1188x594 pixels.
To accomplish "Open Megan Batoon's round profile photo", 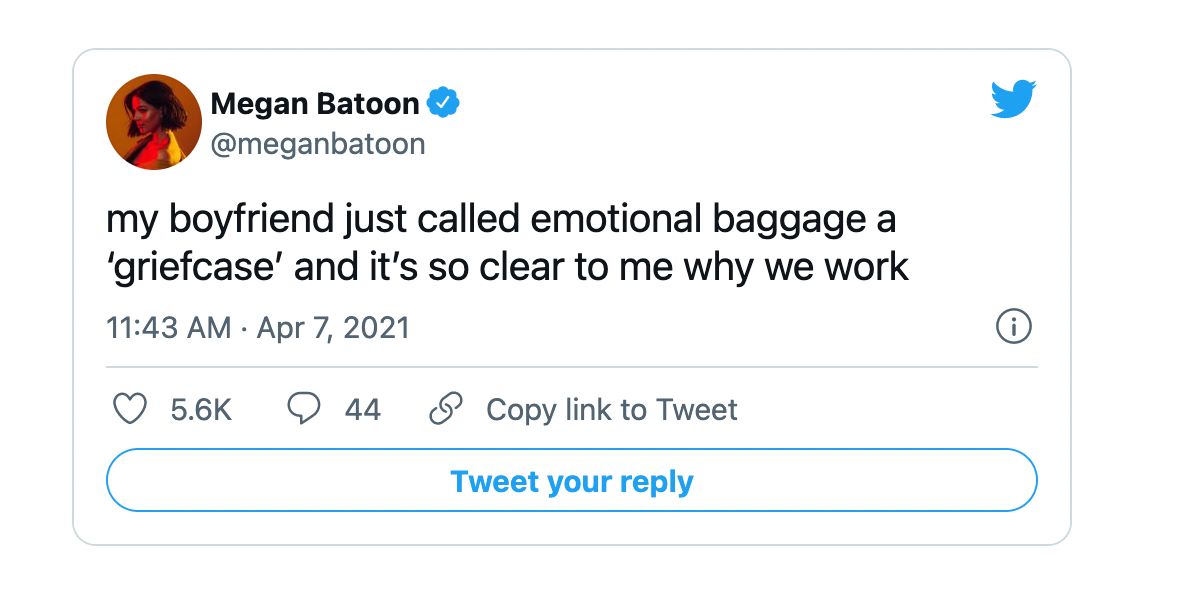I will click(x=154, y=122).
